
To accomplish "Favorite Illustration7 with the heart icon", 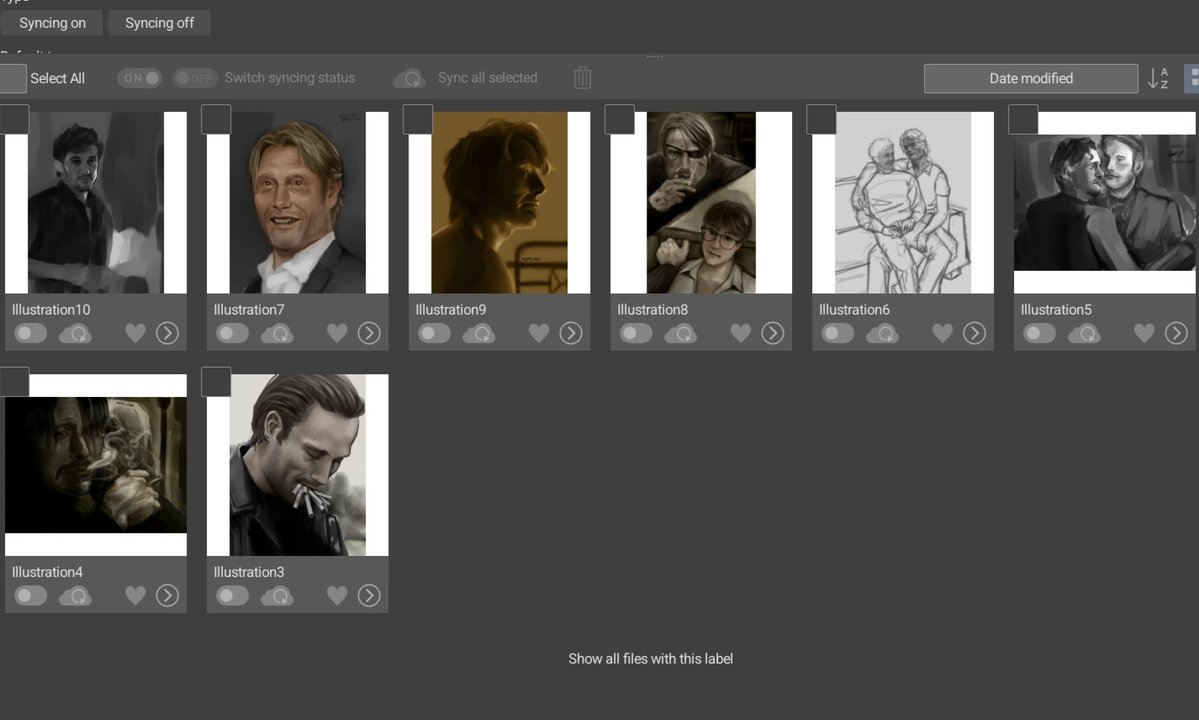I will (x=337, y=333).
